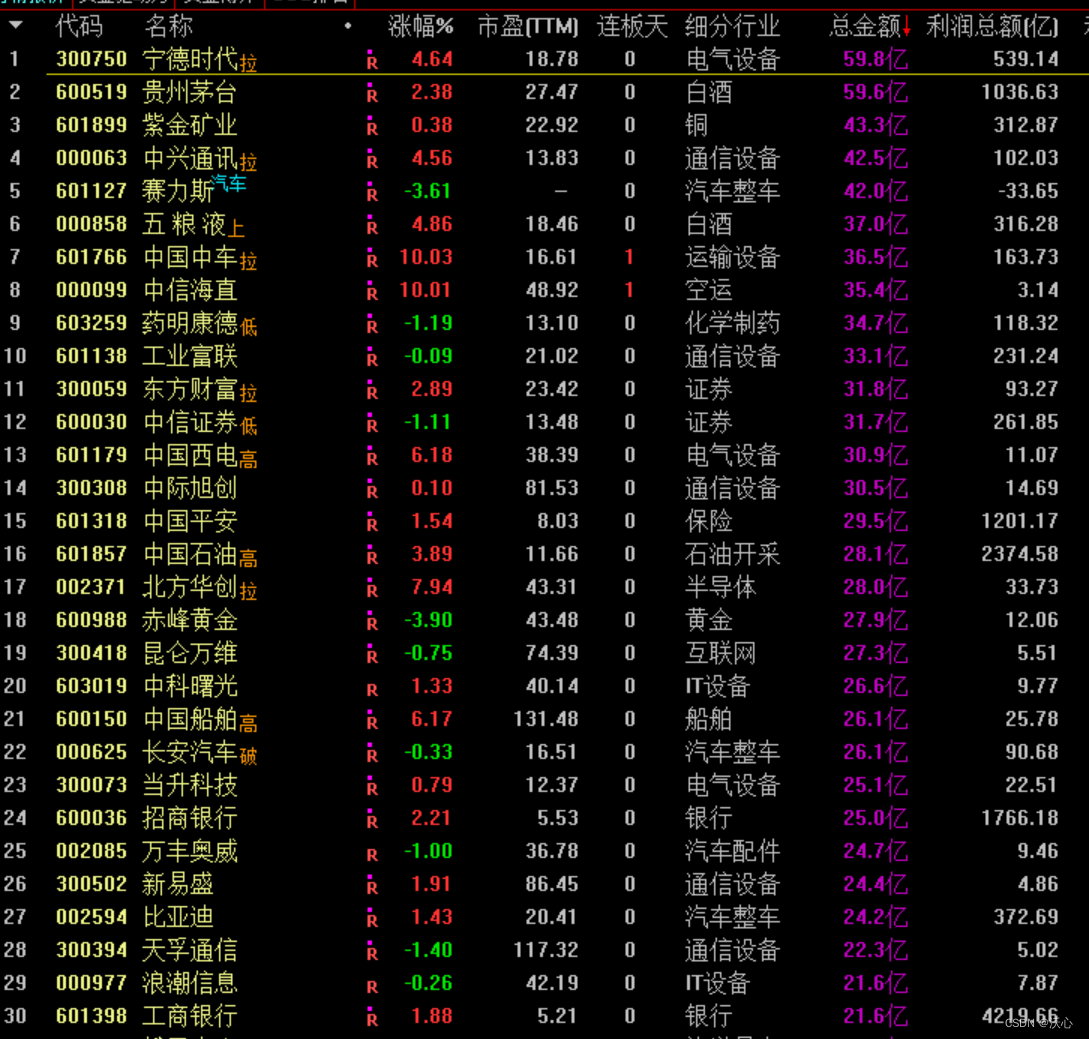This screenshot has height=1039, width=1089.
Task: Click stock code 300059 东方财富
Action: point(92,390)
